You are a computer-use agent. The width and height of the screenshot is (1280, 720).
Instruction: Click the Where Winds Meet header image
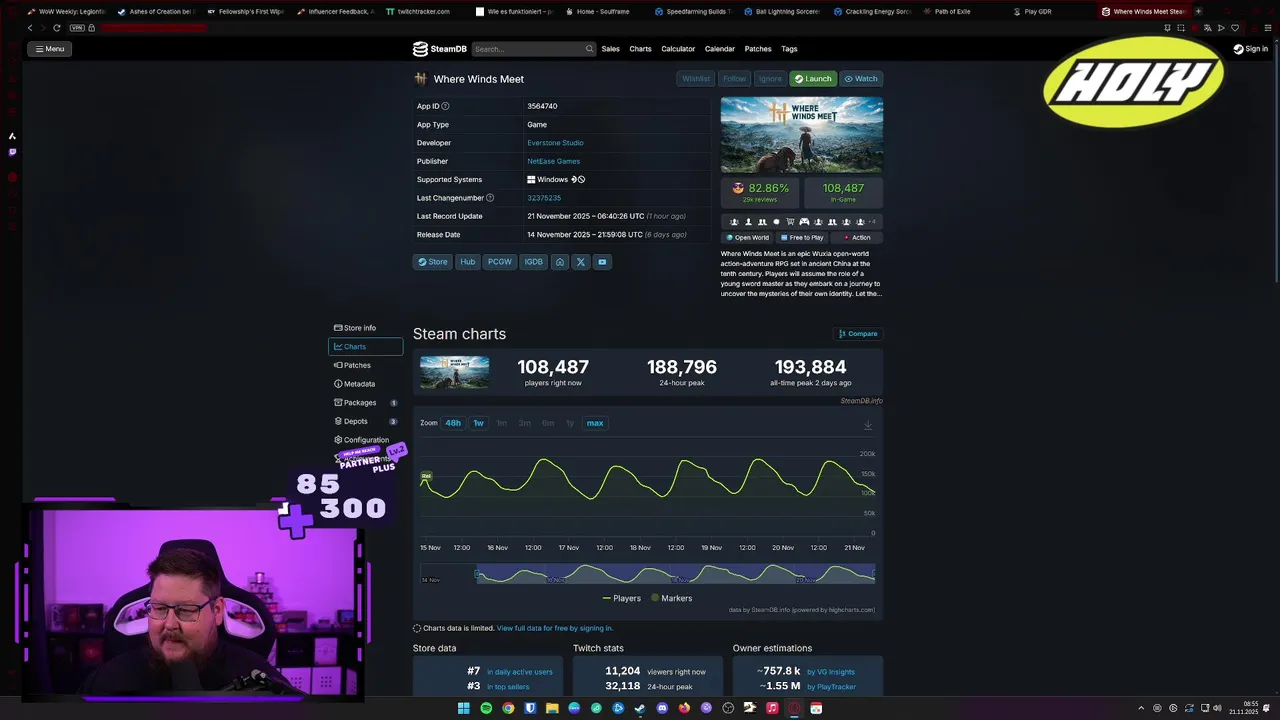pos(802,135)
